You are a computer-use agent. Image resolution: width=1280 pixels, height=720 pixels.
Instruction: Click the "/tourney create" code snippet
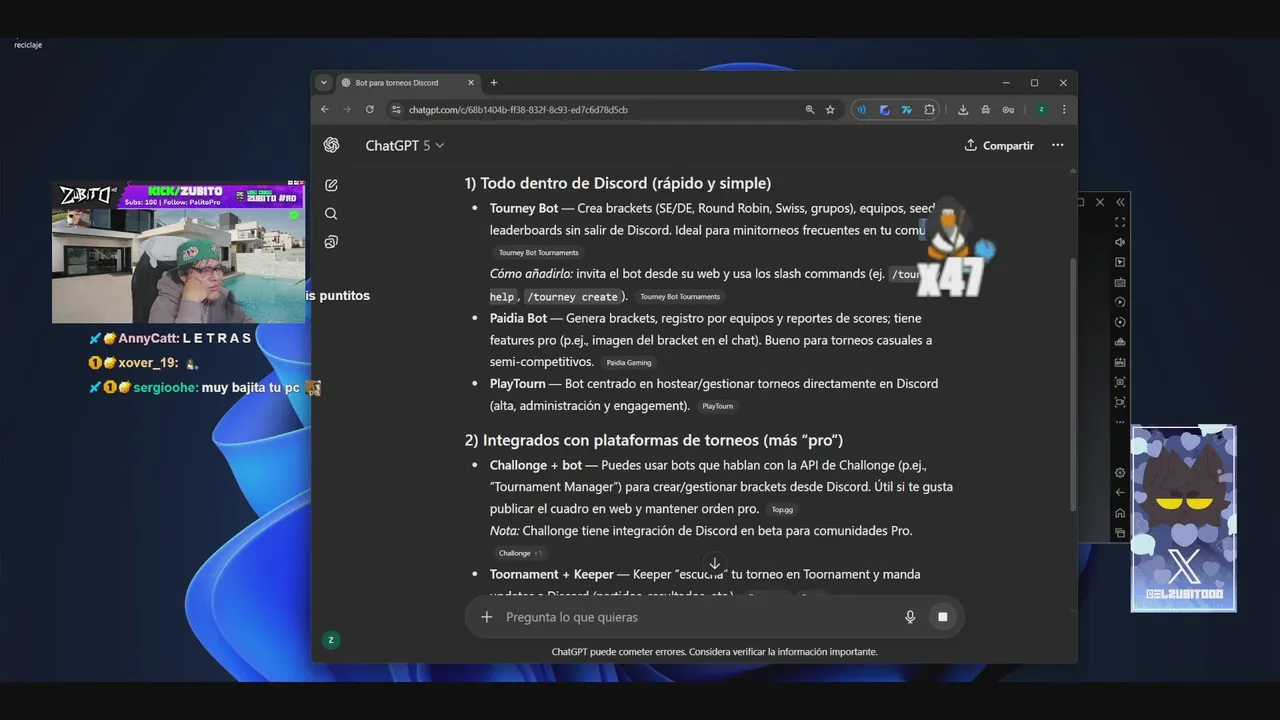pos(572,297)
